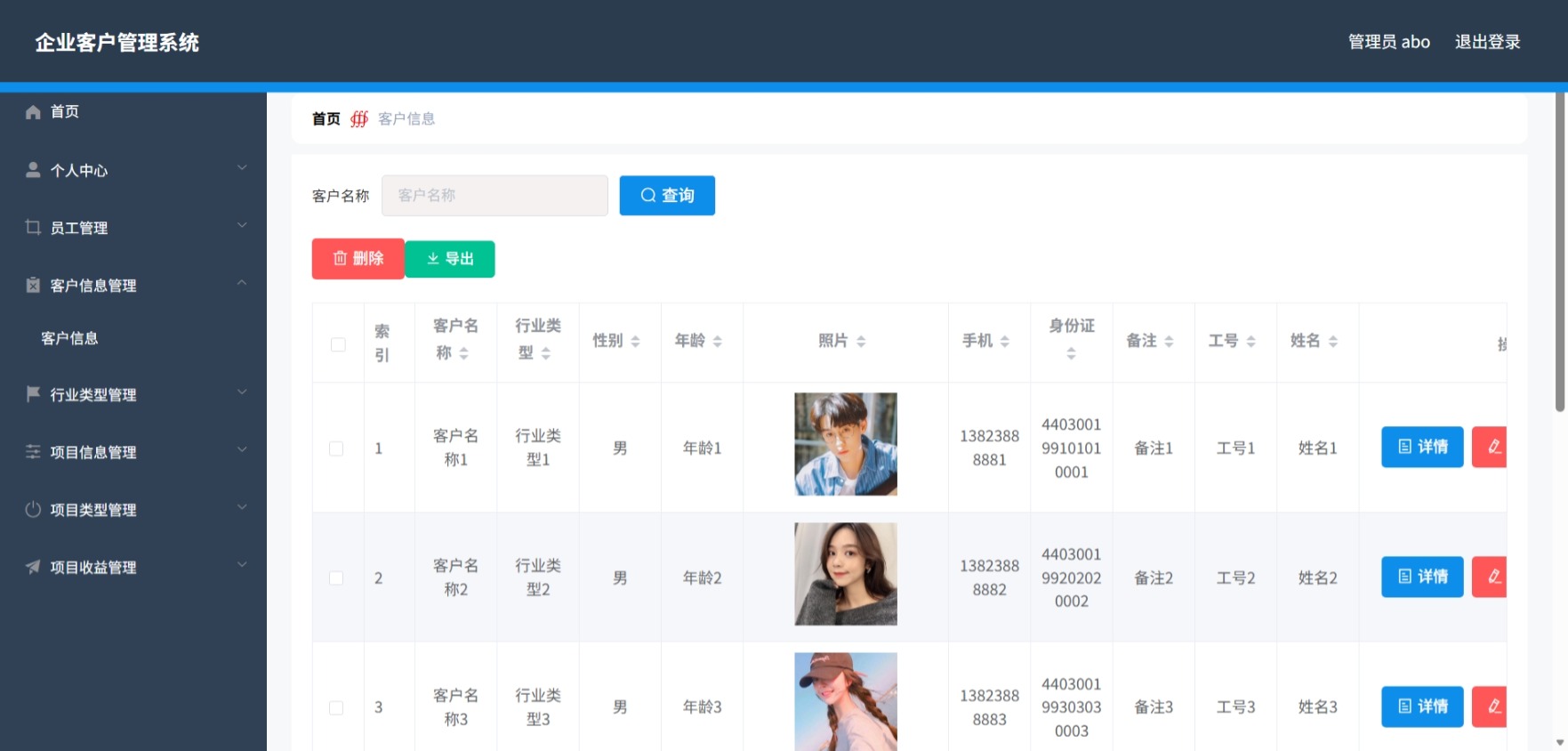Click 客户信息 in the breadcrumb
Screen dimensions: 1568x751
[406, 118]
